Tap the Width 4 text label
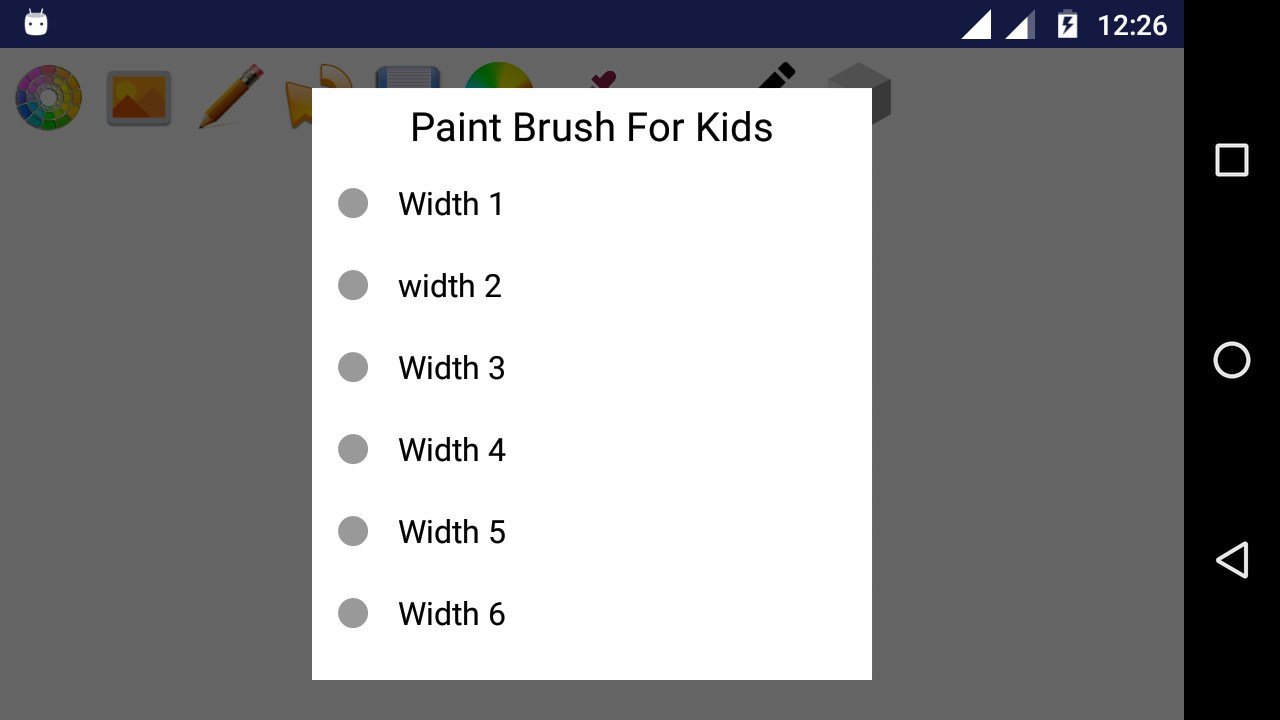This screenshot has width=1280, height=720. (x=452, y=450)
